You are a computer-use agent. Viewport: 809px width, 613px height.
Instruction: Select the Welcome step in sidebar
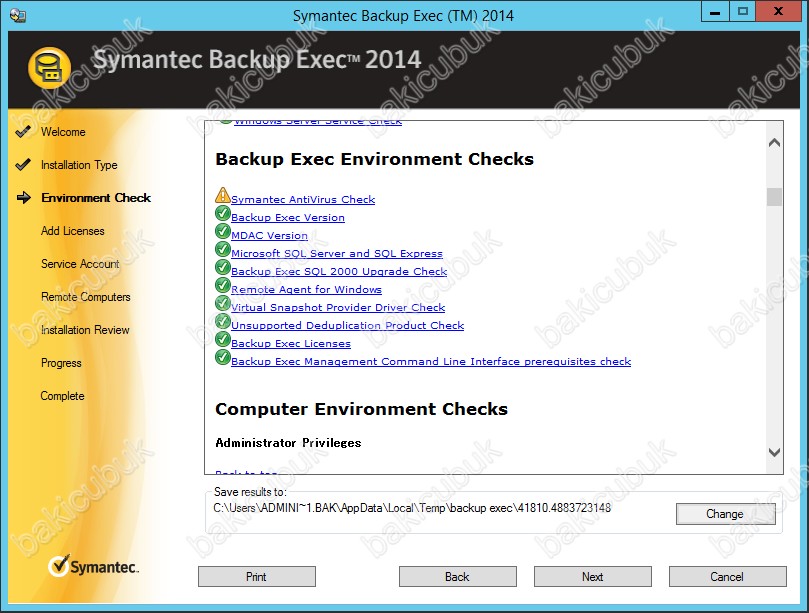tap(63, 132)
